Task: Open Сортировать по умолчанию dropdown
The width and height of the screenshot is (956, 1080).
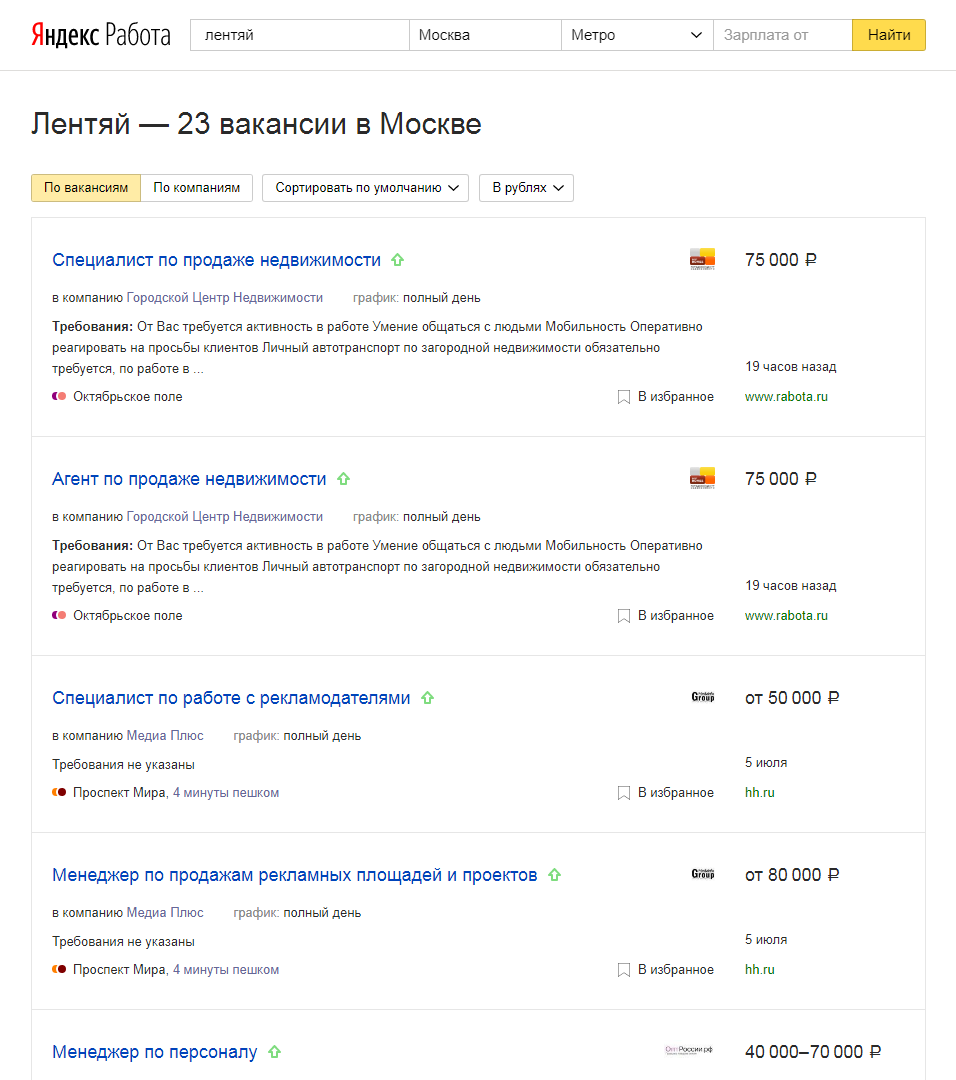Action: pyautogui.click(x=365, y=188)
